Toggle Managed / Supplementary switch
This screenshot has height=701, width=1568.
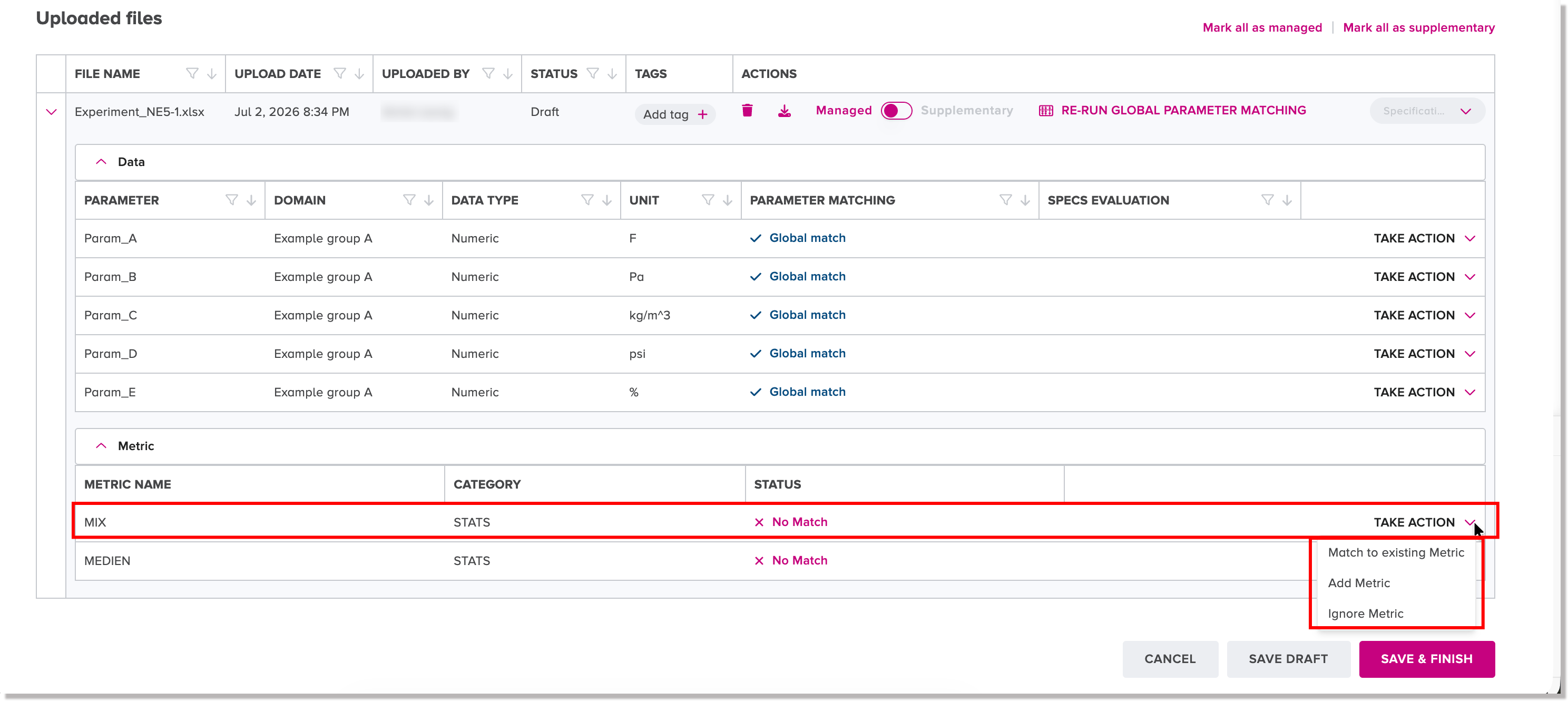coord(896,111)
